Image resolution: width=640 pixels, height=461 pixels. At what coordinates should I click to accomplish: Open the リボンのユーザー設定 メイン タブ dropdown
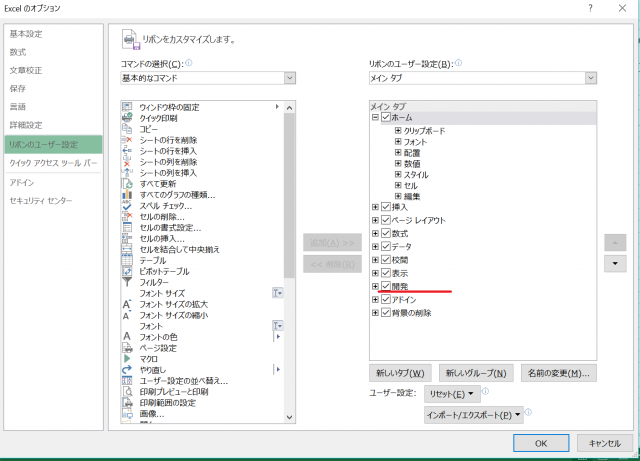[590, 78]
